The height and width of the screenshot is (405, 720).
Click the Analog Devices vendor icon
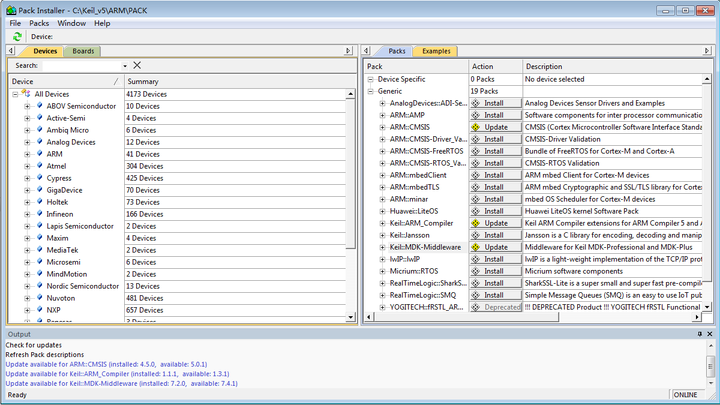39,142
